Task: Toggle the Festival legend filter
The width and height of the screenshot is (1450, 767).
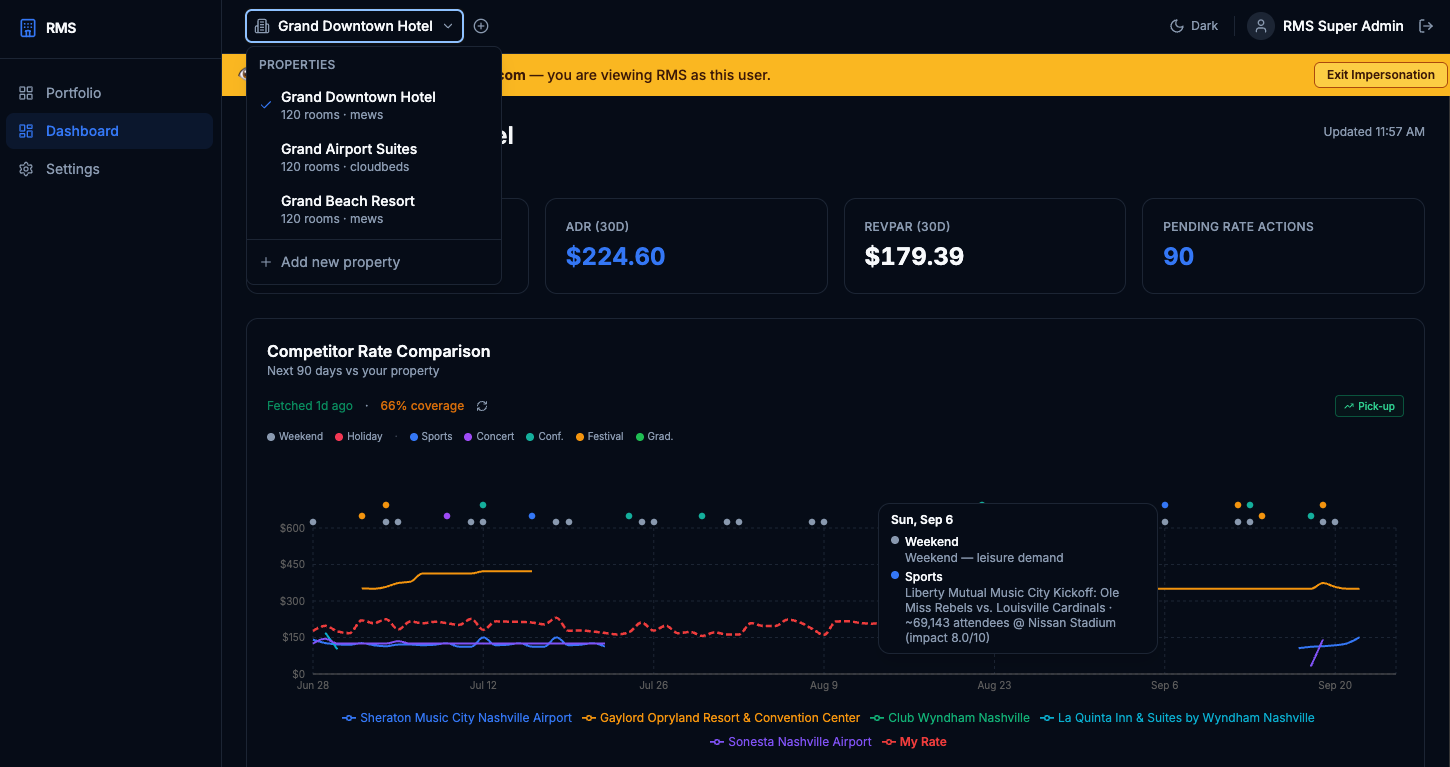Action: (x=600, y=437)
